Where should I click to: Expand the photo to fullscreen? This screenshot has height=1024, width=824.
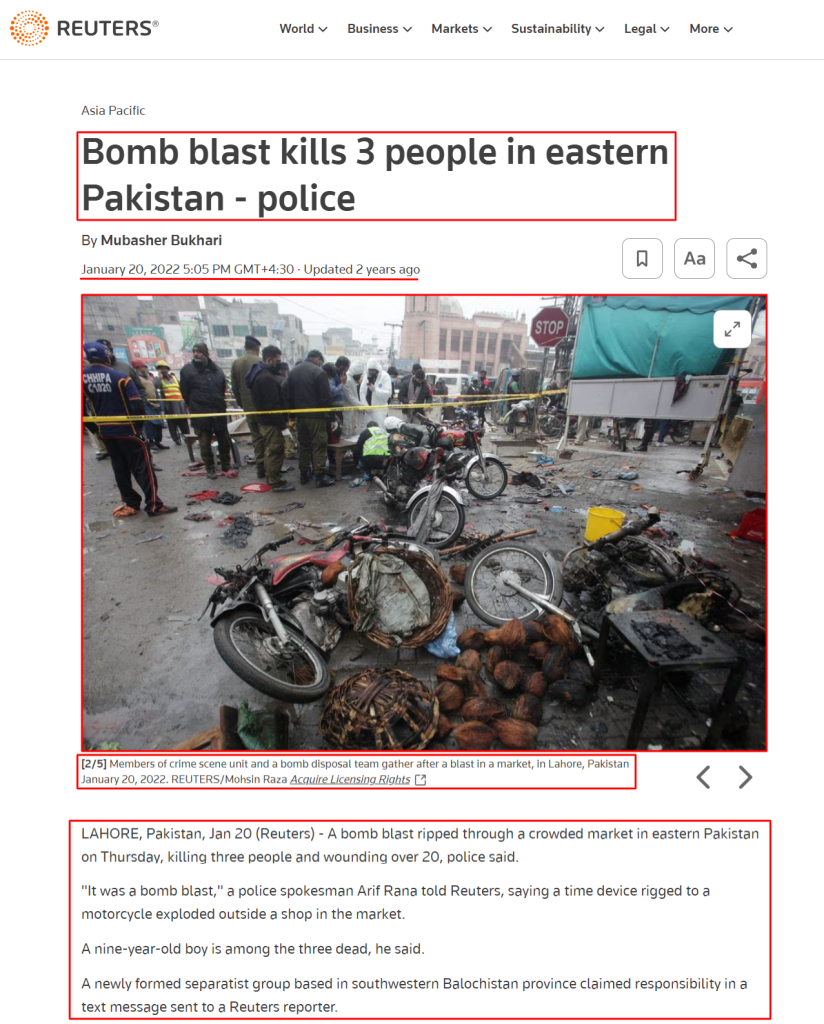[732, 329]
